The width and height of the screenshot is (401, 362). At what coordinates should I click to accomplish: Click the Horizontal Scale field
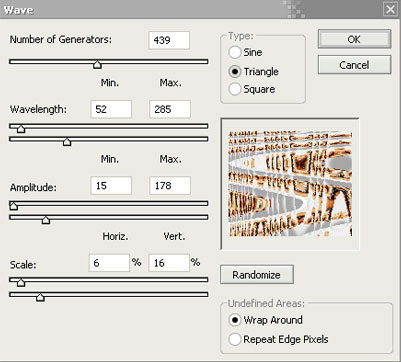coord(109,263)
